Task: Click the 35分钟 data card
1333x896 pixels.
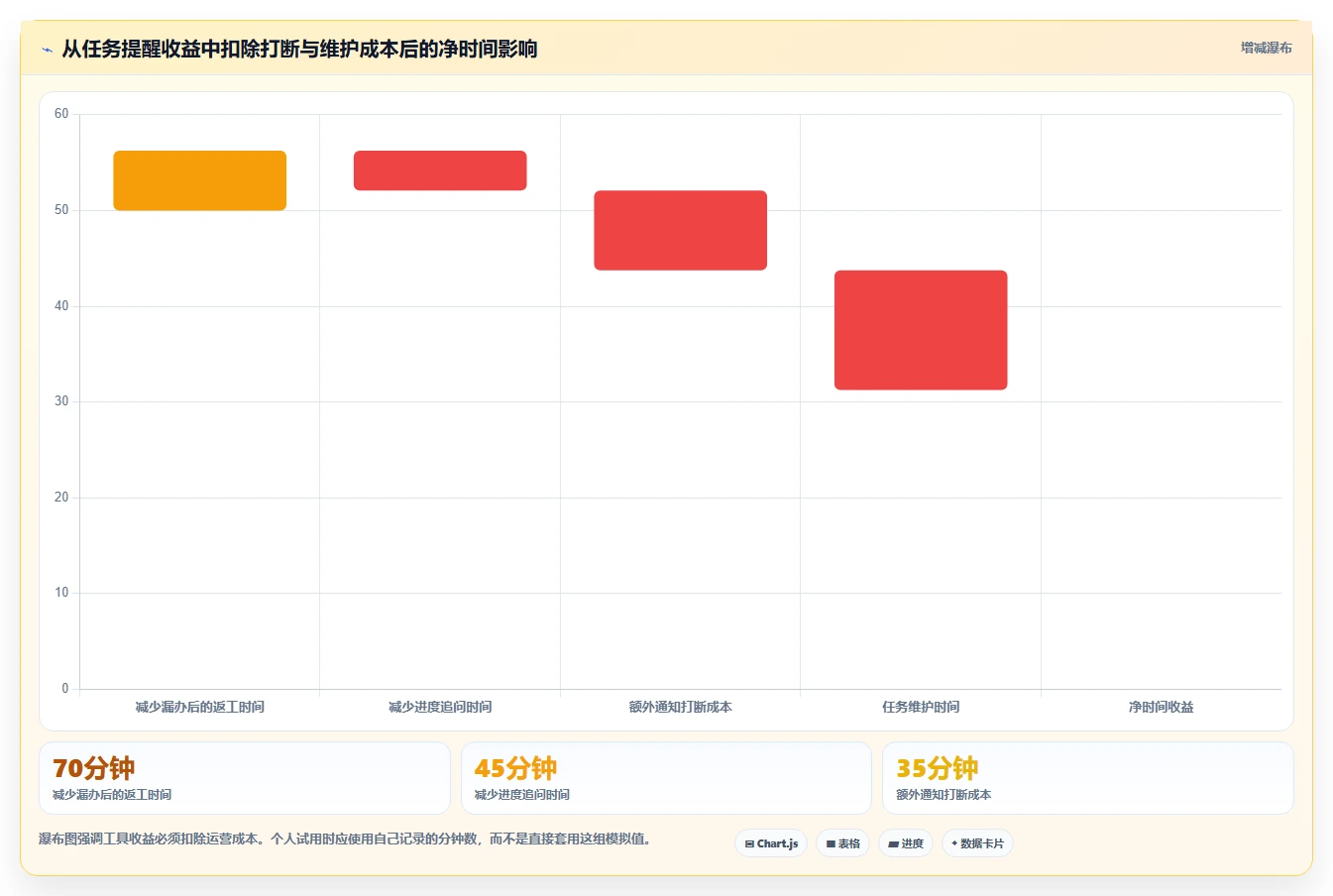Action: tap(1088, 778)
